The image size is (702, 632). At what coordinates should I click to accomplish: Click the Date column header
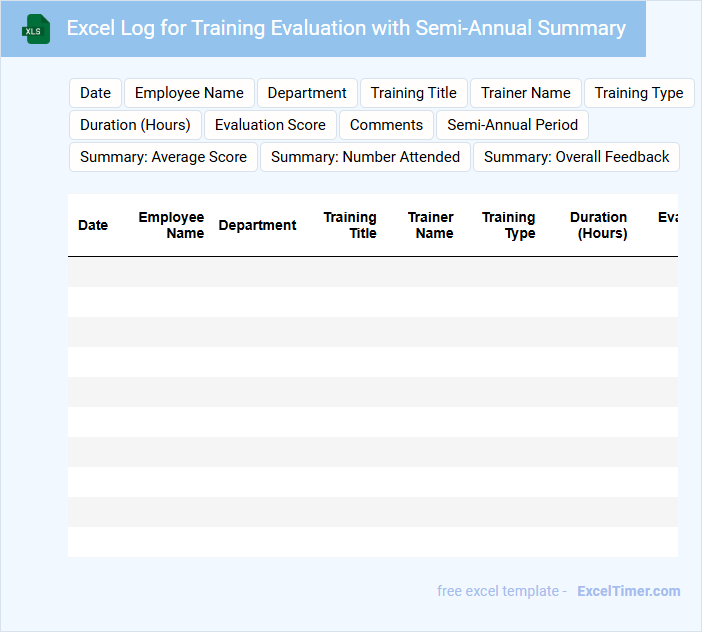click(x=93, y=225)
